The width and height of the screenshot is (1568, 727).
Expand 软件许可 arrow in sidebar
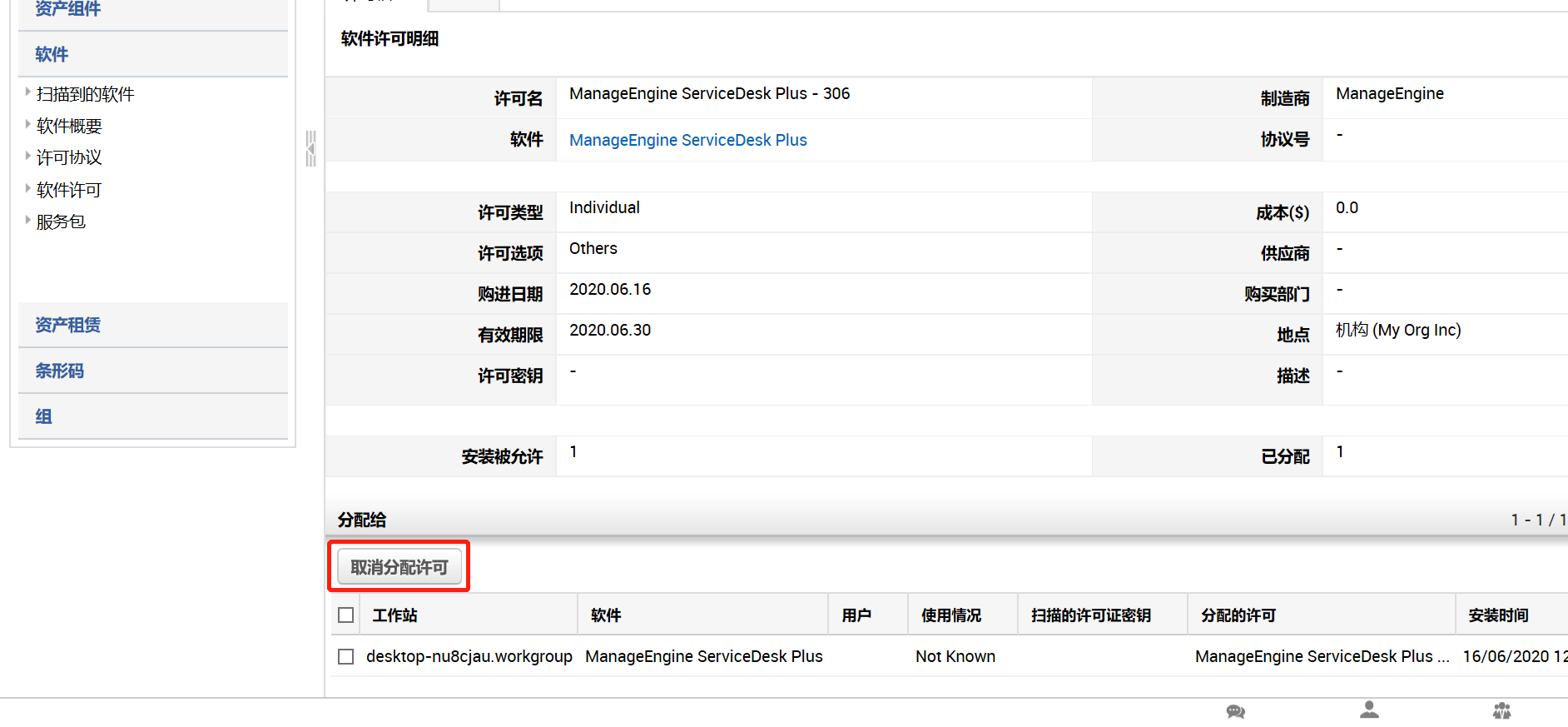[27, 188]
